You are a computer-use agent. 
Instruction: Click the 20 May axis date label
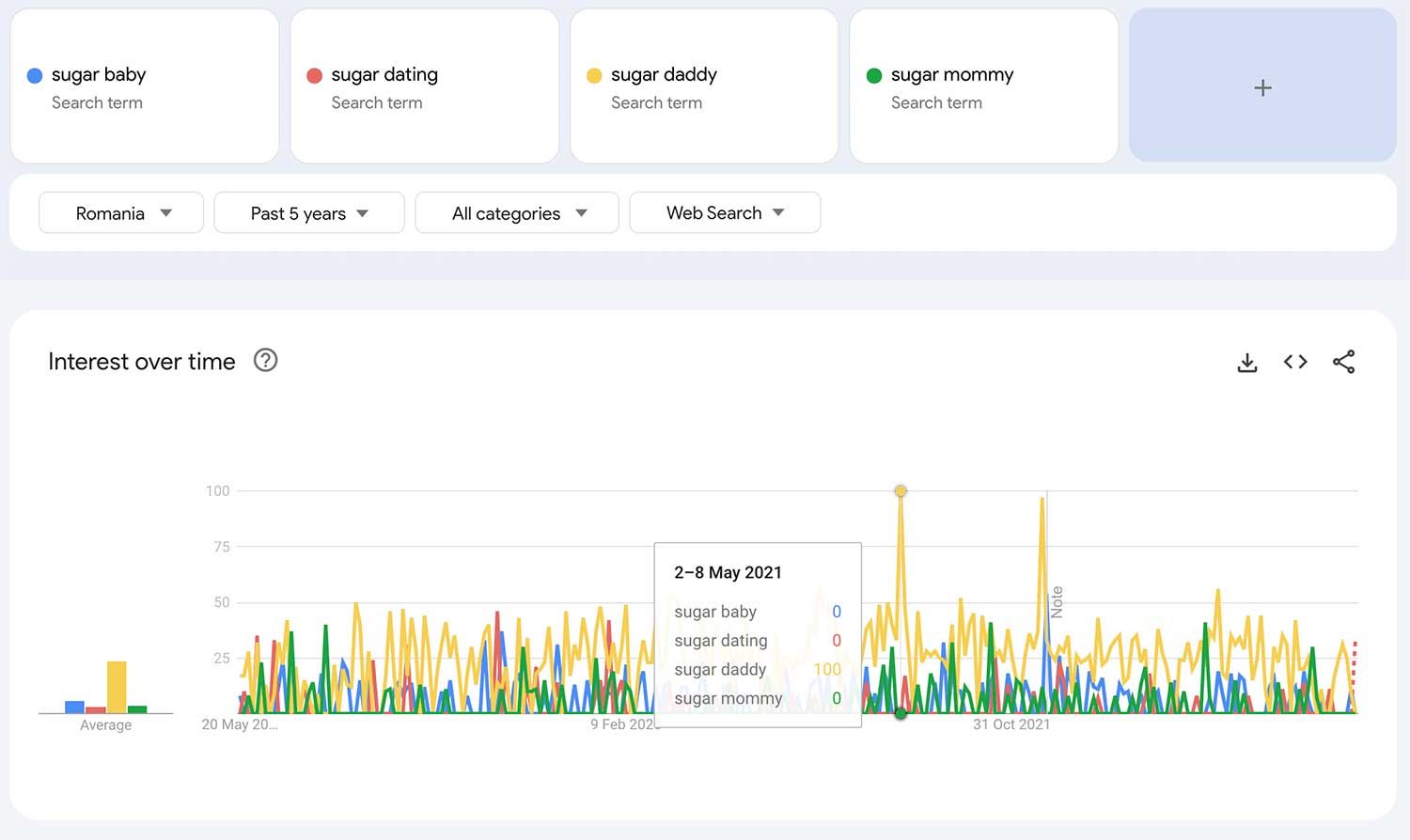pos(240,724)
